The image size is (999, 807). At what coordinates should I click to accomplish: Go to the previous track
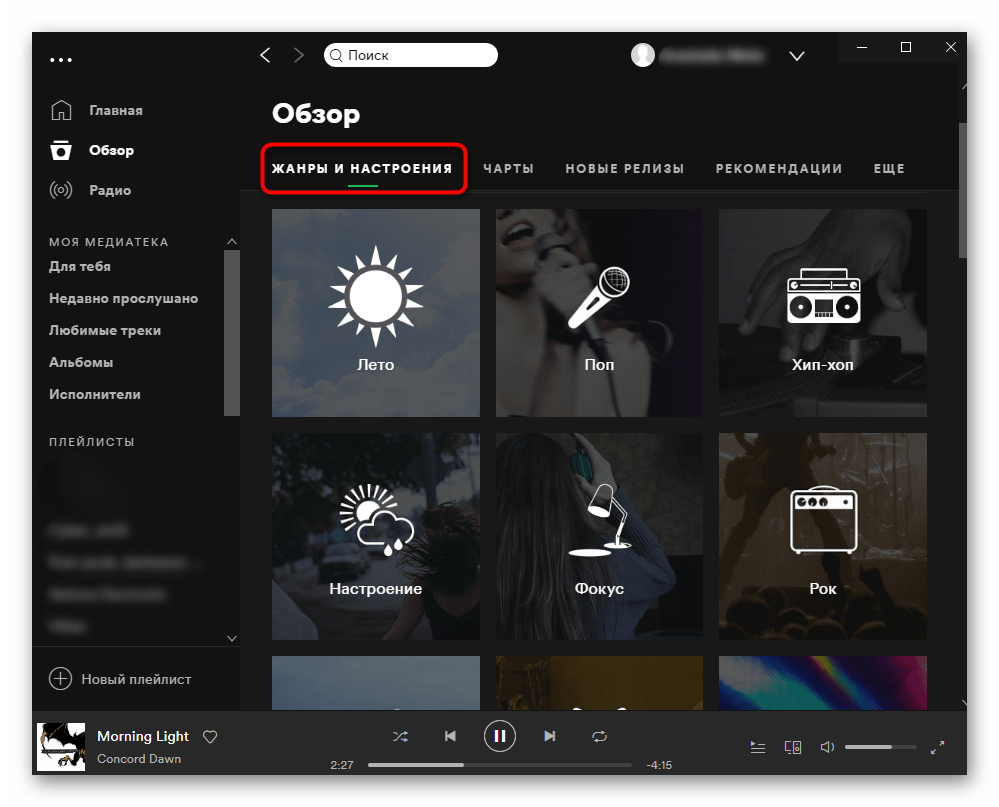tap(450, 737)
